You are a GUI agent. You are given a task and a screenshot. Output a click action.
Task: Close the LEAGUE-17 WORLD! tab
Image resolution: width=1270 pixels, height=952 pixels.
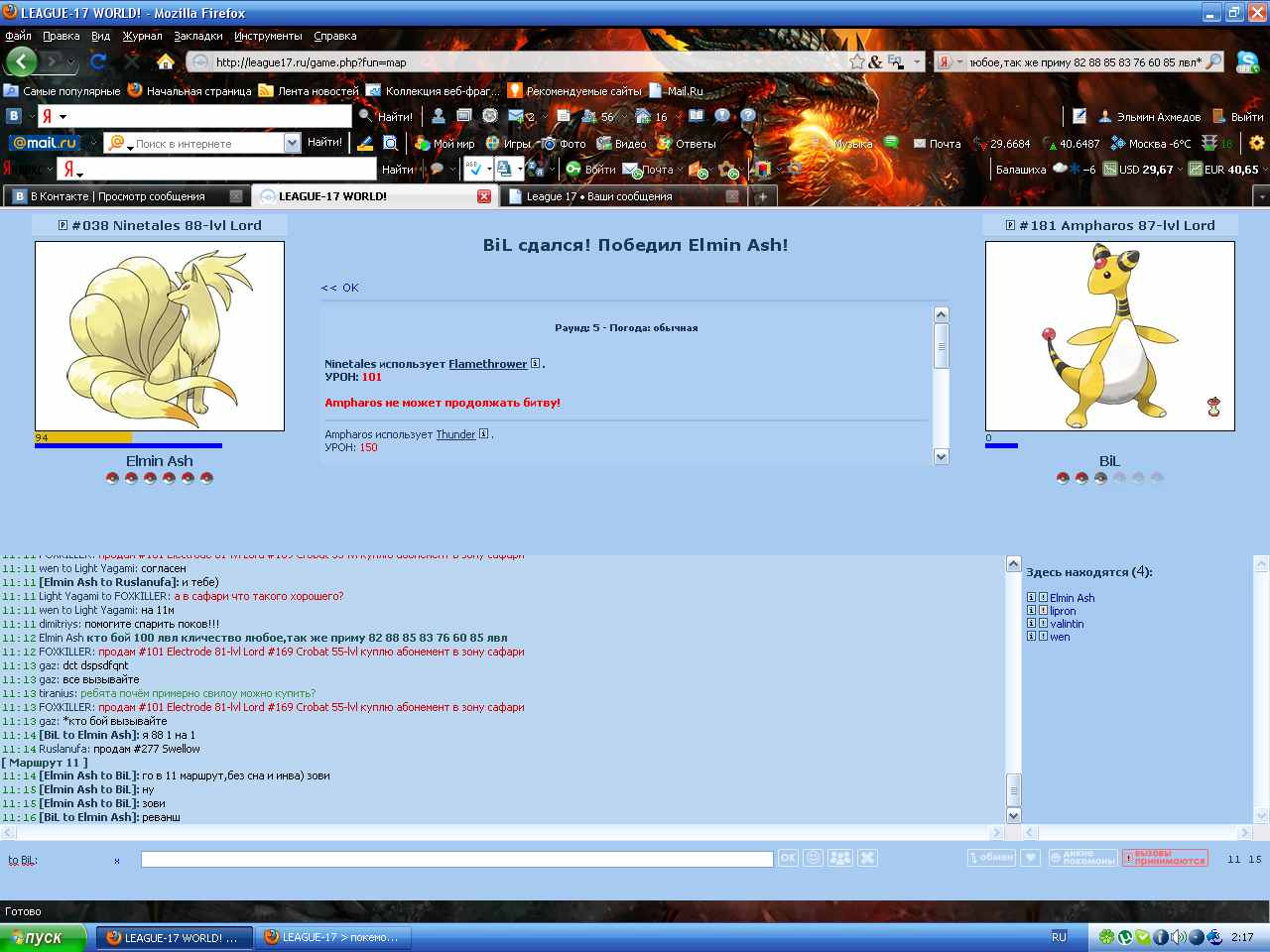(x=484, y=196)
